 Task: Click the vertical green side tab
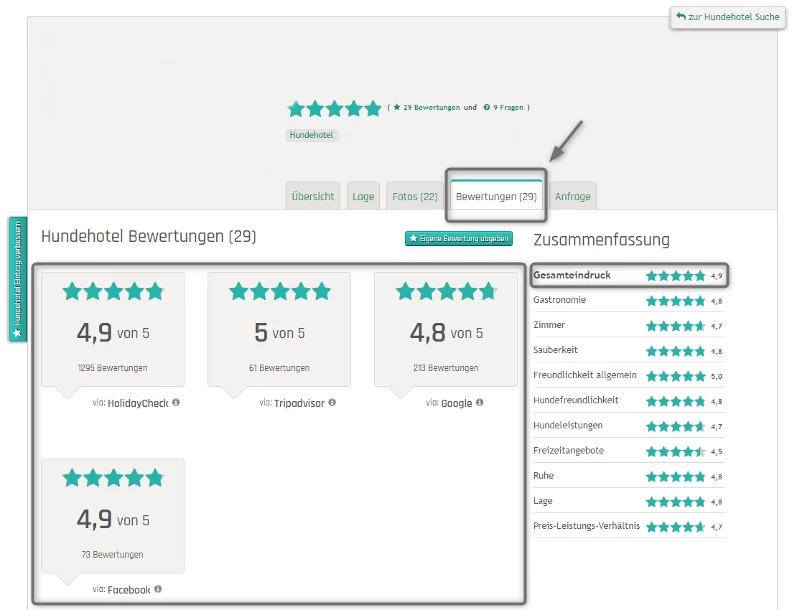click(17, 279)
